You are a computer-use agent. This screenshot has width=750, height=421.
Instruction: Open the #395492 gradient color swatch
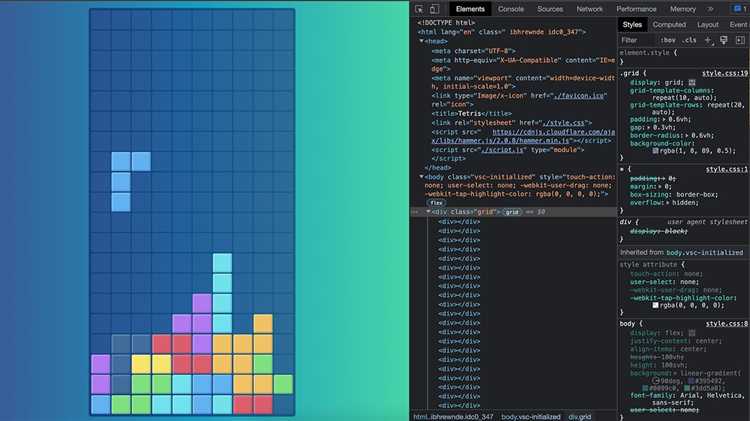point(691,381)
